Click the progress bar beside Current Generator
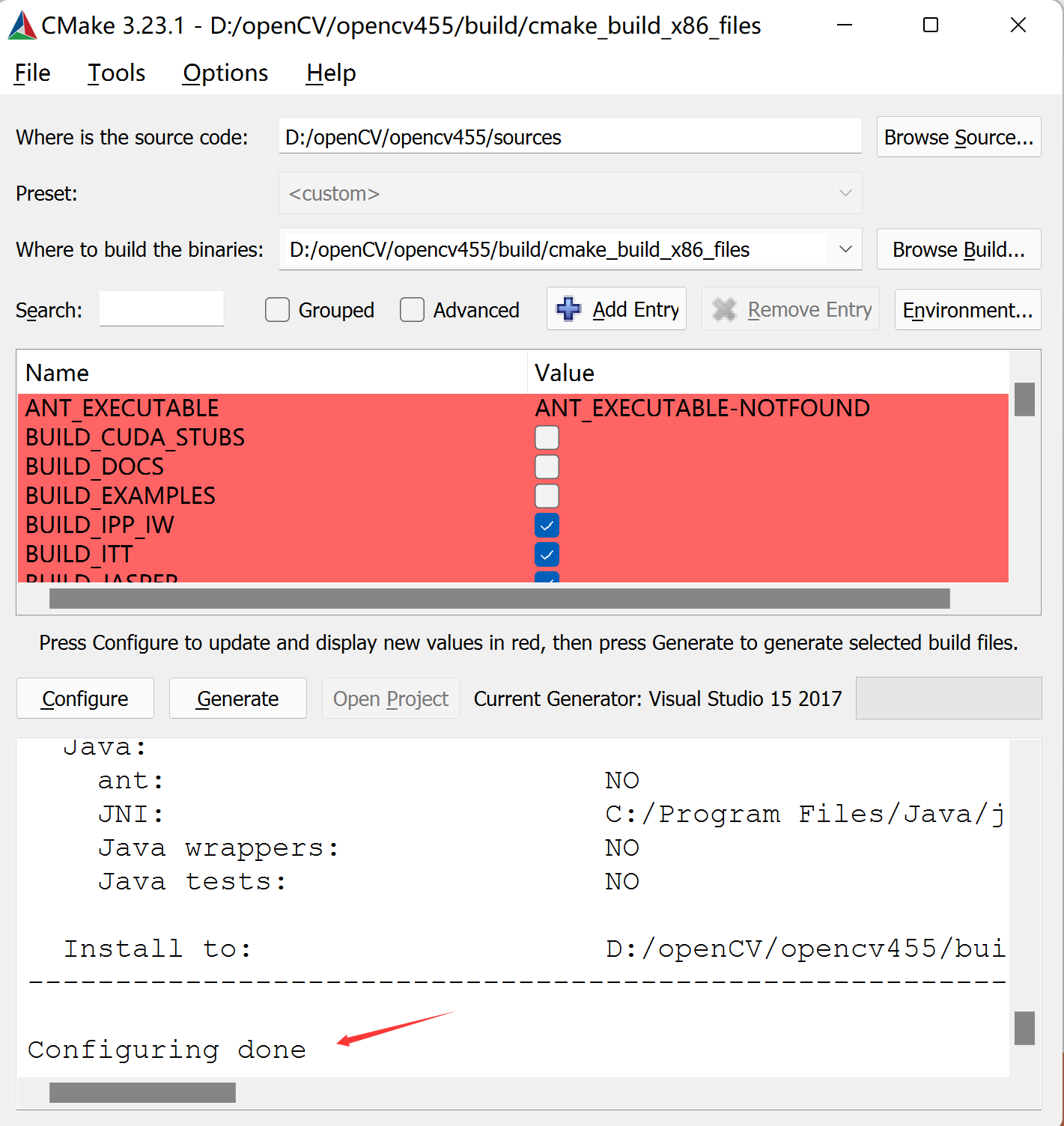1064x1126 pixels. (949, 699)
